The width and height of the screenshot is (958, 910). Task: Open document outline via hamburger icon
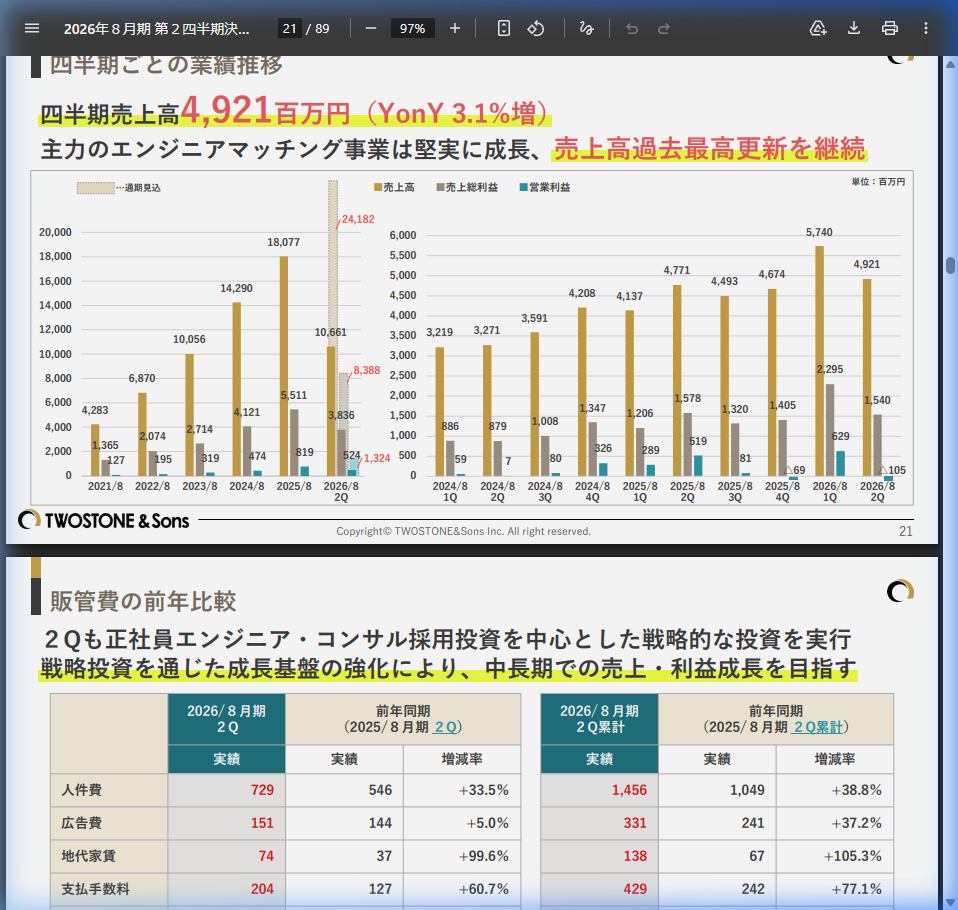pyautogui.click(x=33, y=28)
